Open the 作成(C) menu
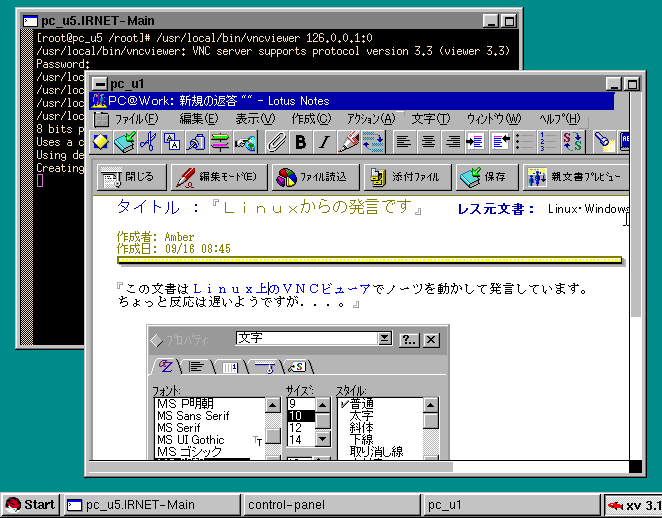 311,119
